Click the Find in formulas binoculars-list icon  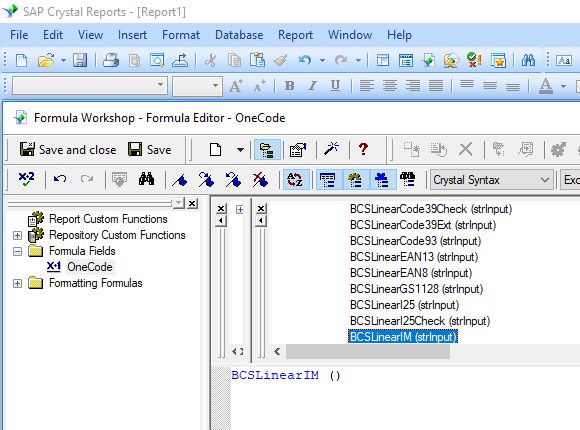tap(408, 179)
